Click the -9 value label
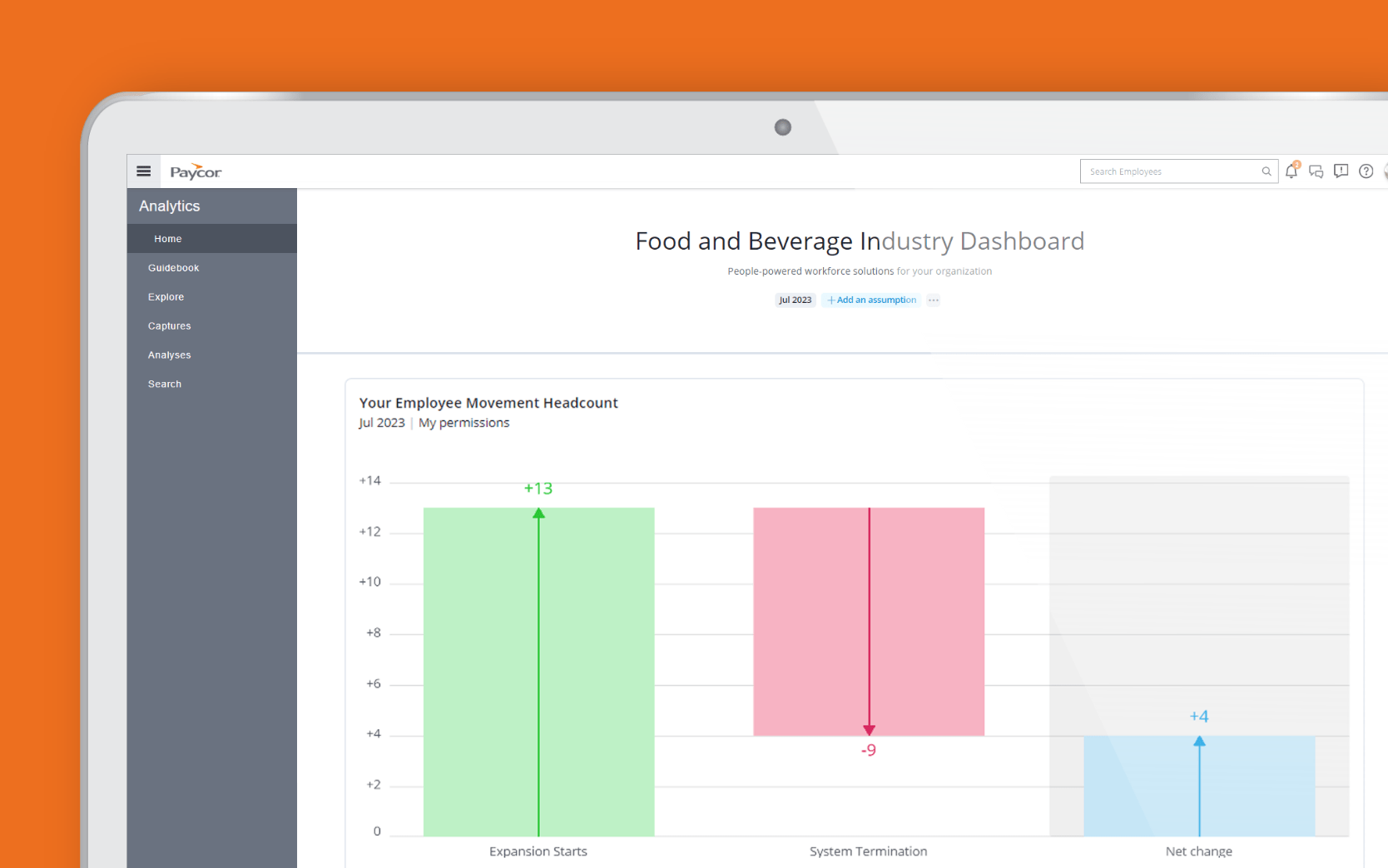Screen dimensions: 1388x868 869,750
